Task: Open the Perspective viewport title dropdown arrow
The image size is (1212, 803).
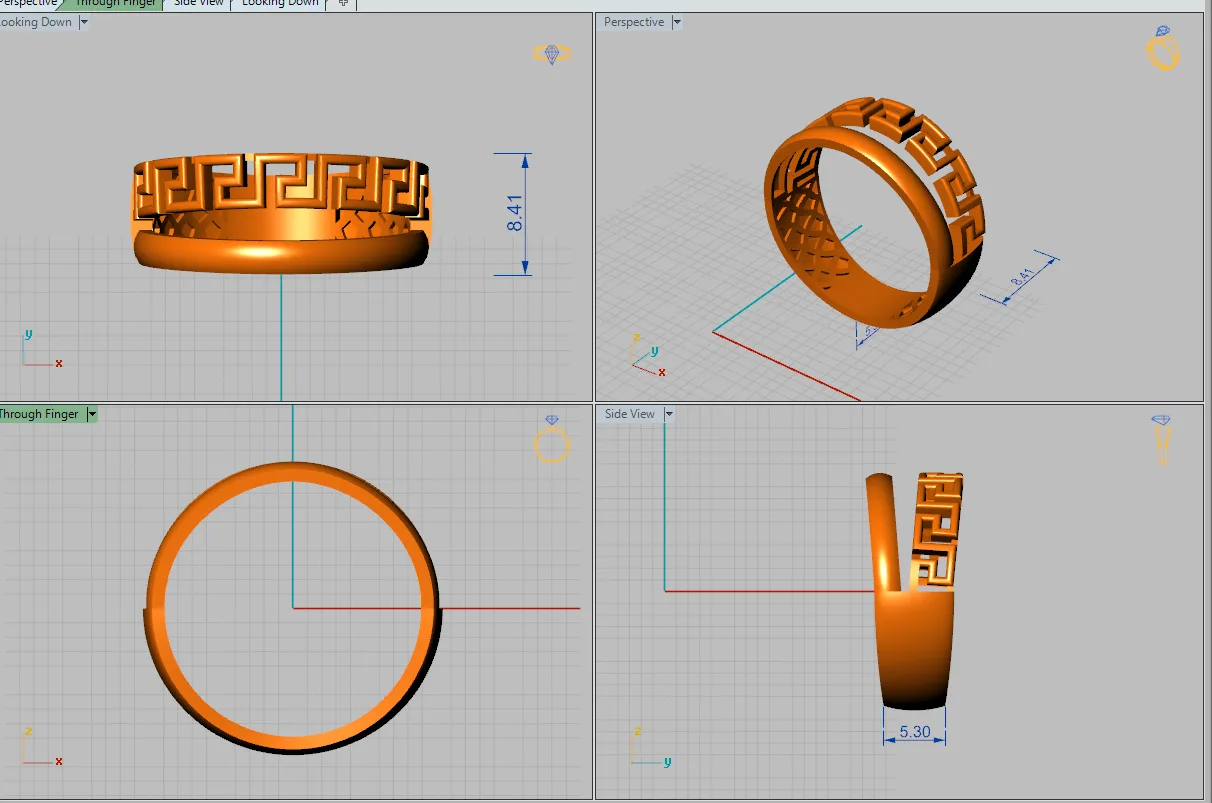Action: (x=677, y=22)
